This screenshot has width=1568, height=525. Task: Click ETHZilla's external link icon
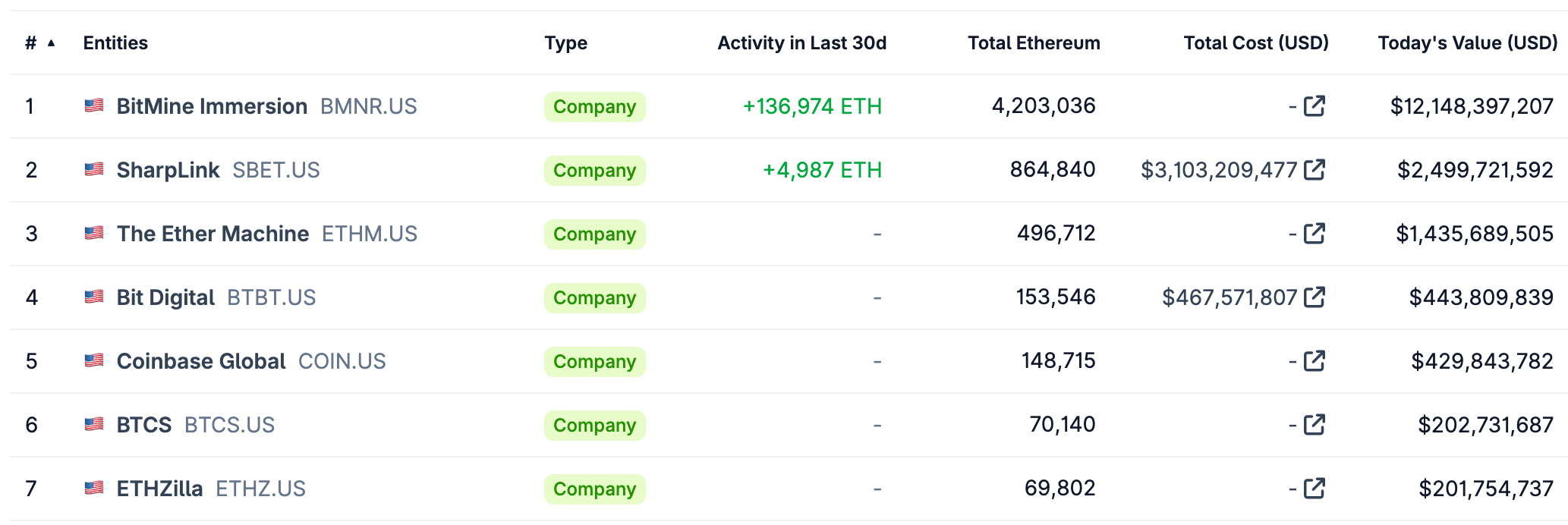(1315, 489)
